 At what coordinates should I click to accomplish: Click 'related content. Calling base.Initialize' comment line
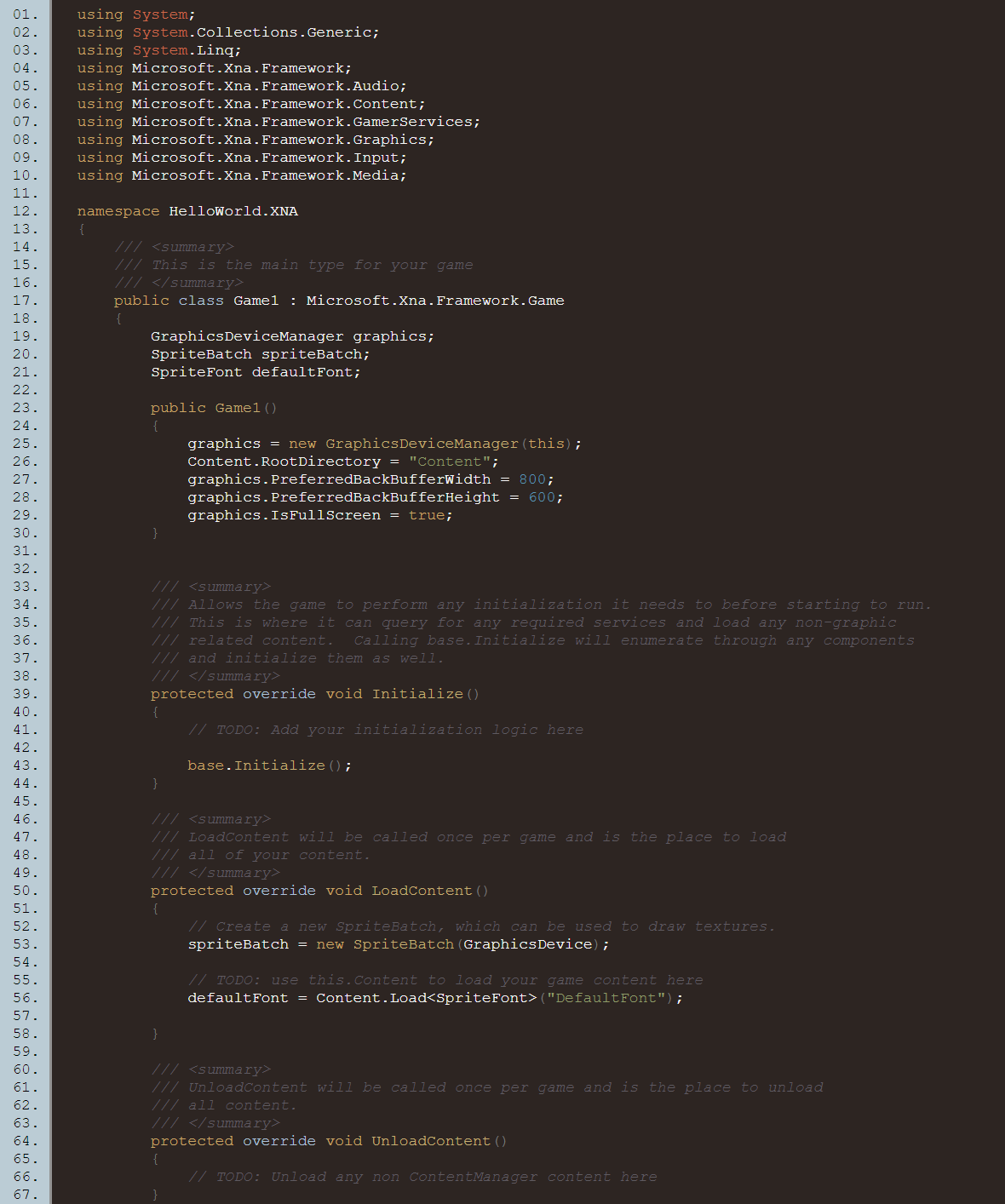(533, 640)
